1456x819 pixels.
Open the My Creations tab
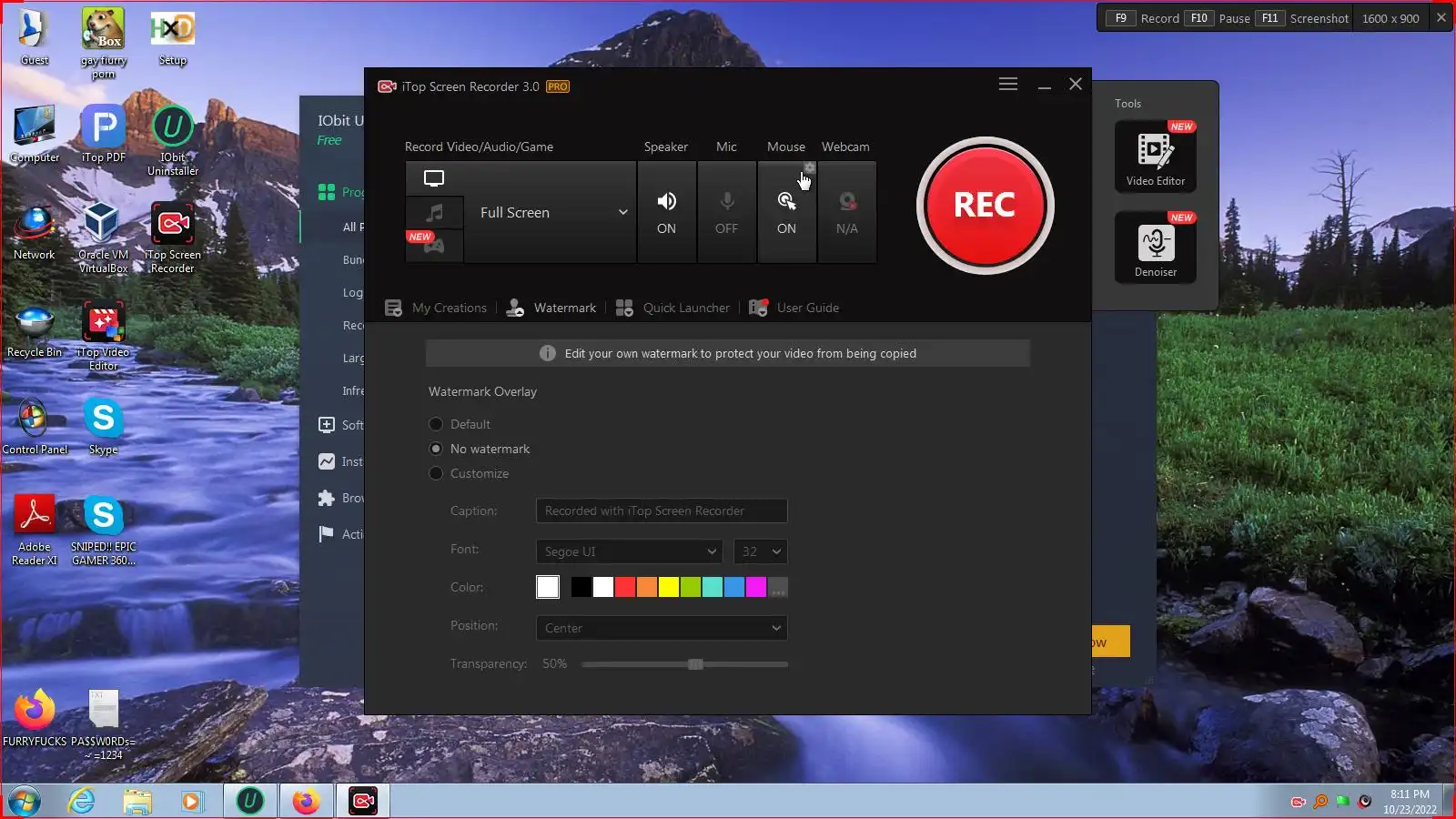(436, 308)
